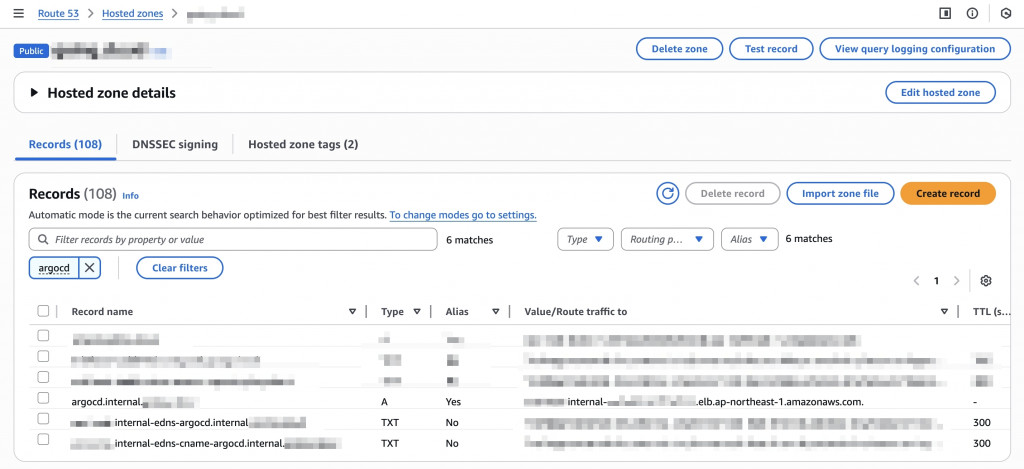Viewport: 1024px width, 469px height.
Task: Sort by Record name column arrow
Action: click(352, 312)
